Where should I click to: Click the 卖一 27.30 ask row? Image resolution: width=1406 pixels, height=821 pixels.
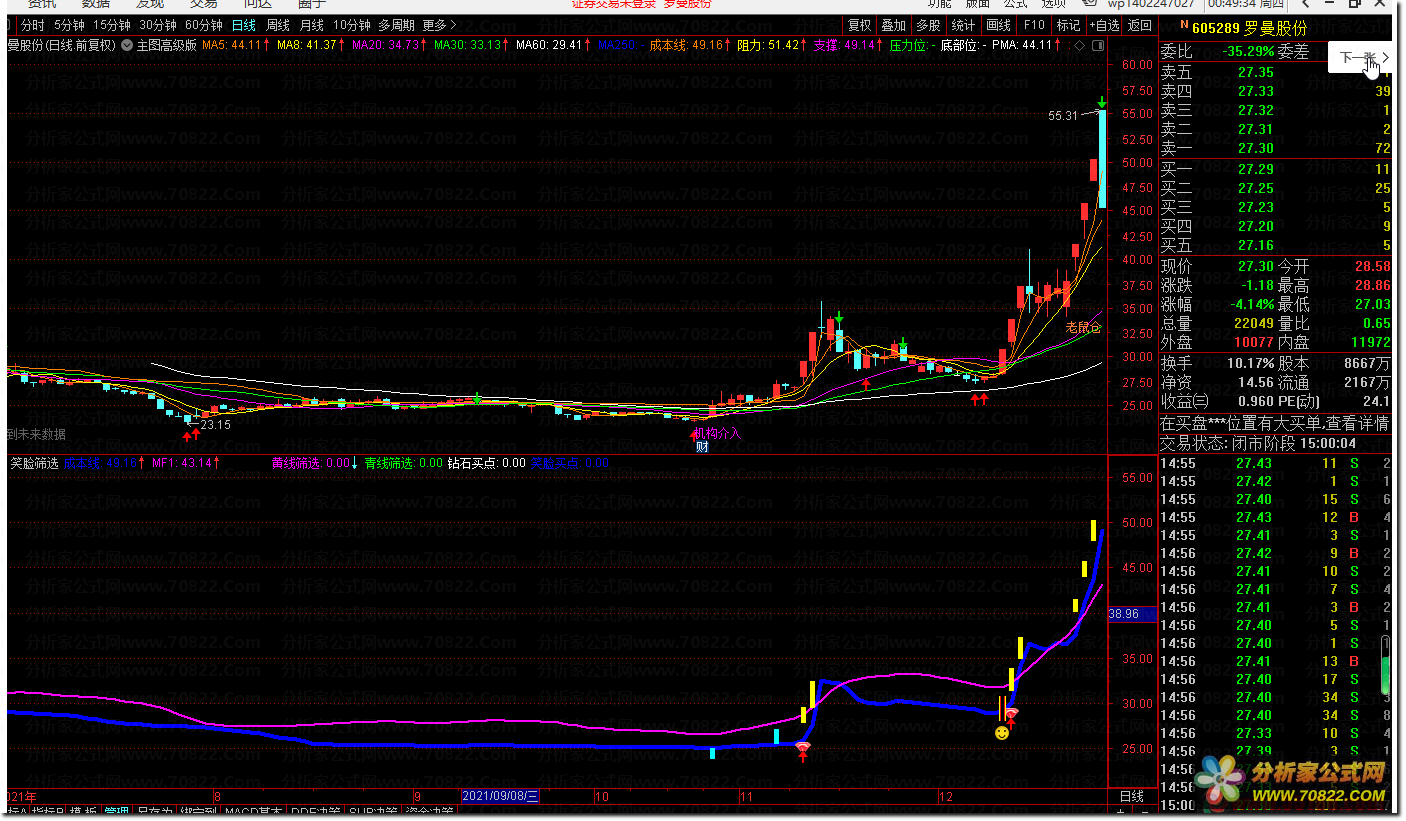click(1276, 148)
